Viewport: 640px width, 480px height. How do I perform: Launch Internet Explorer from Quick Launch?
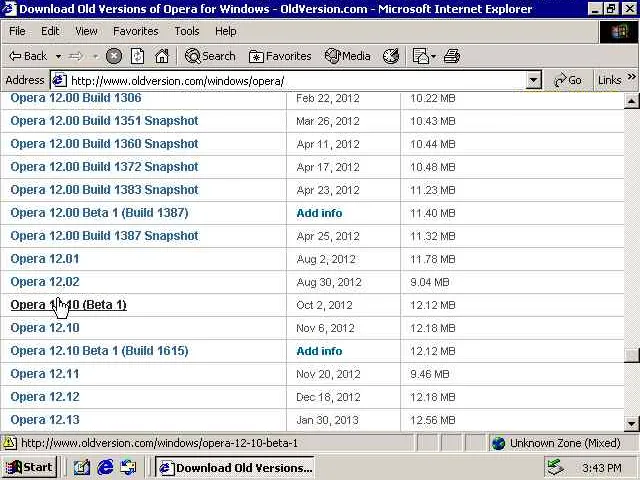click(x=105, y=467)
